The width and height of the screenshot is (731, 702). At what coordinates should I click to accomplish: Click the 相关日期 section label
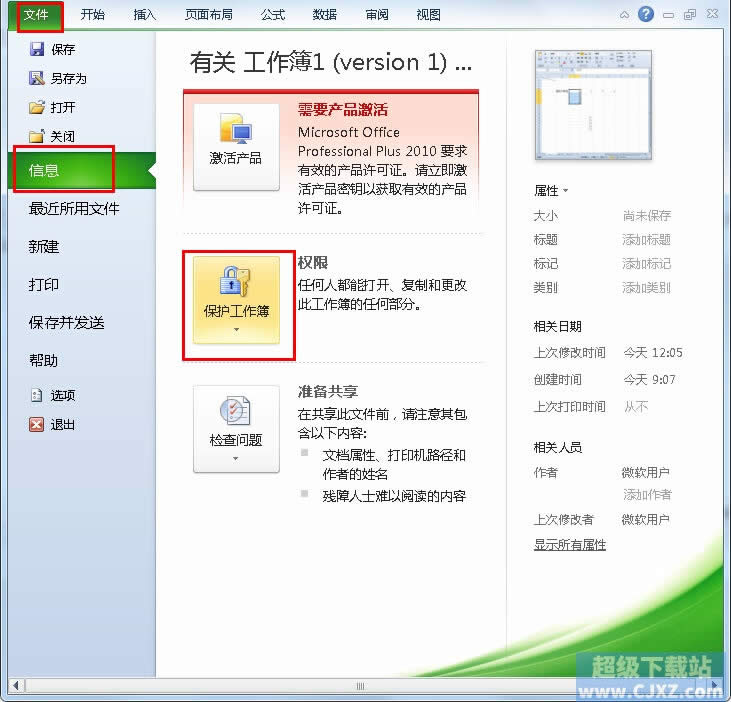tap(558, 326)
